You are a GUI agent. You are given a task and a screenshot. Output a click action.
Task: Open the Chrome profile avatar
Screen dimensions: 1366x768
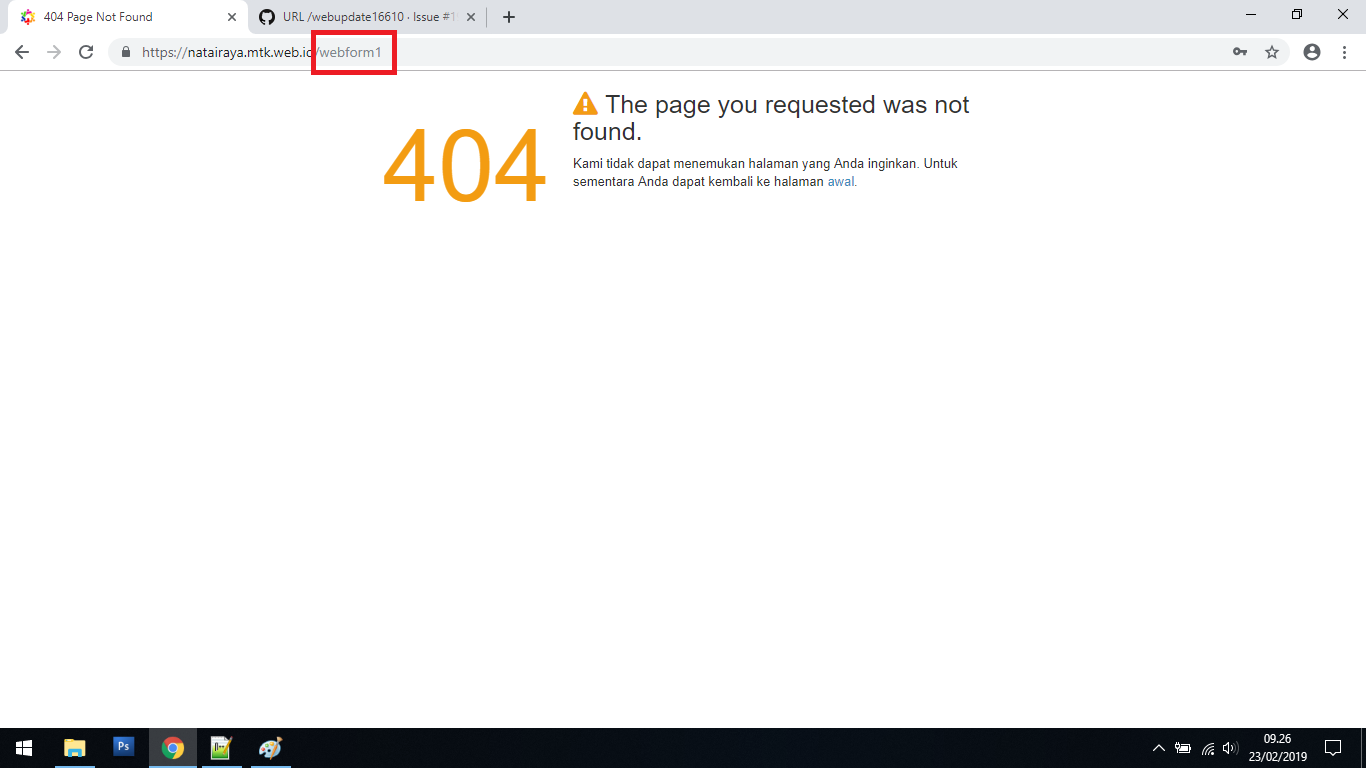tap(1310, 51)
